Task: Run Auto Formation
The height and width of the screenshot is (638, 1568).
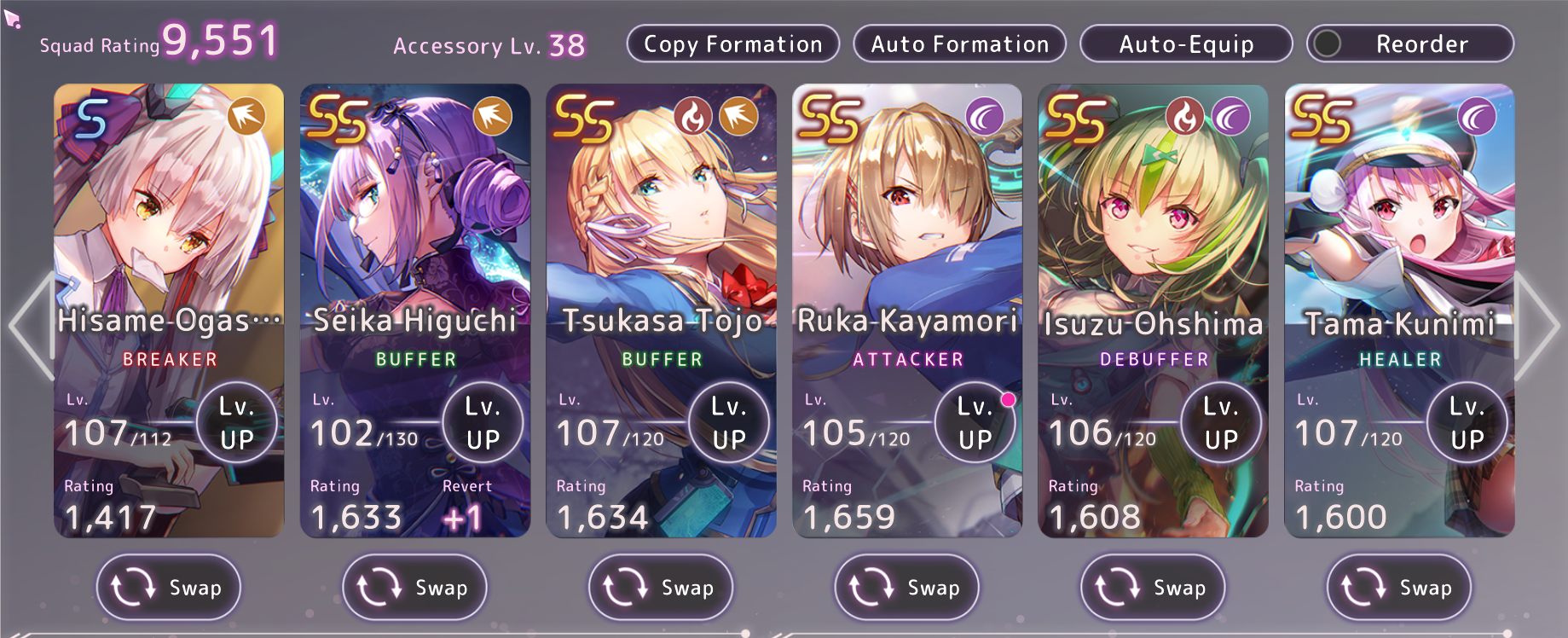Action: point(960,43)
